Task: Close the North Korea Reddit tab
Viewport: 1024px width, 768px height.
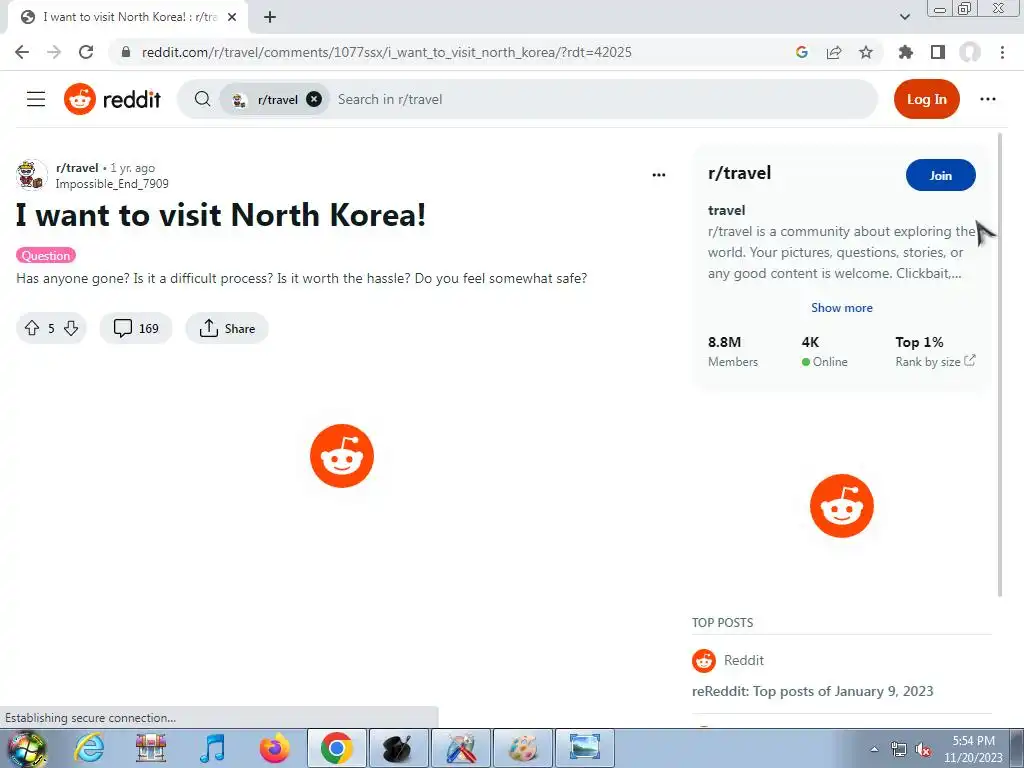Action: (x=232, y=17)
